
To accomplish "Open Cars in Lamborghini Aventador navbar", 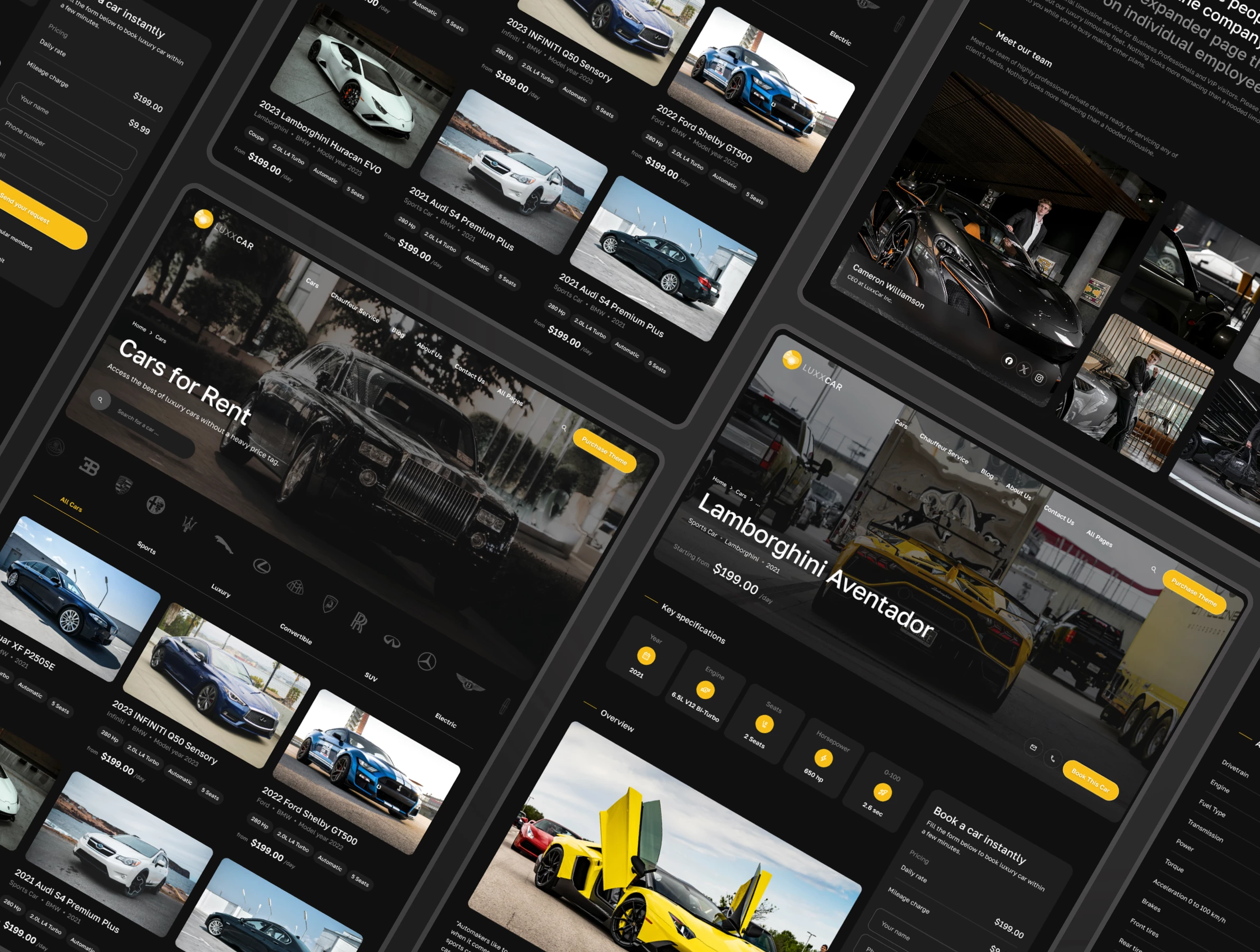I will tap(901, 424).
